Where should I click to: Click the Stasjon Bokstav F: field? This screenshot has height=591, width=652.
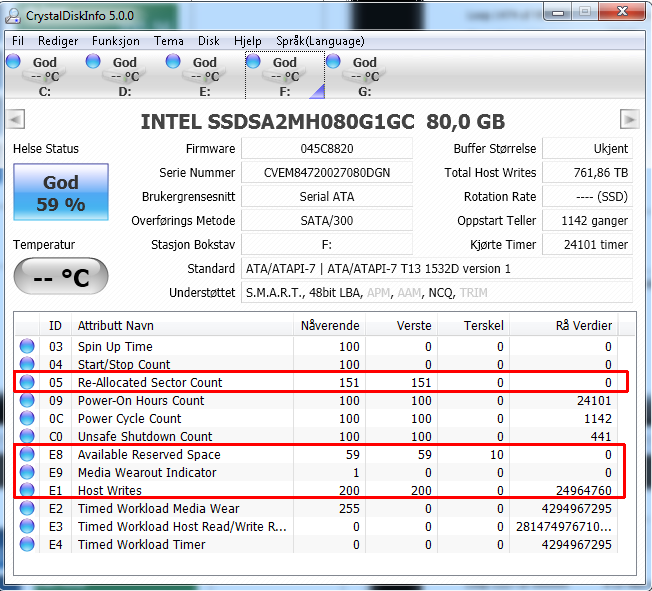click(327, 245)
